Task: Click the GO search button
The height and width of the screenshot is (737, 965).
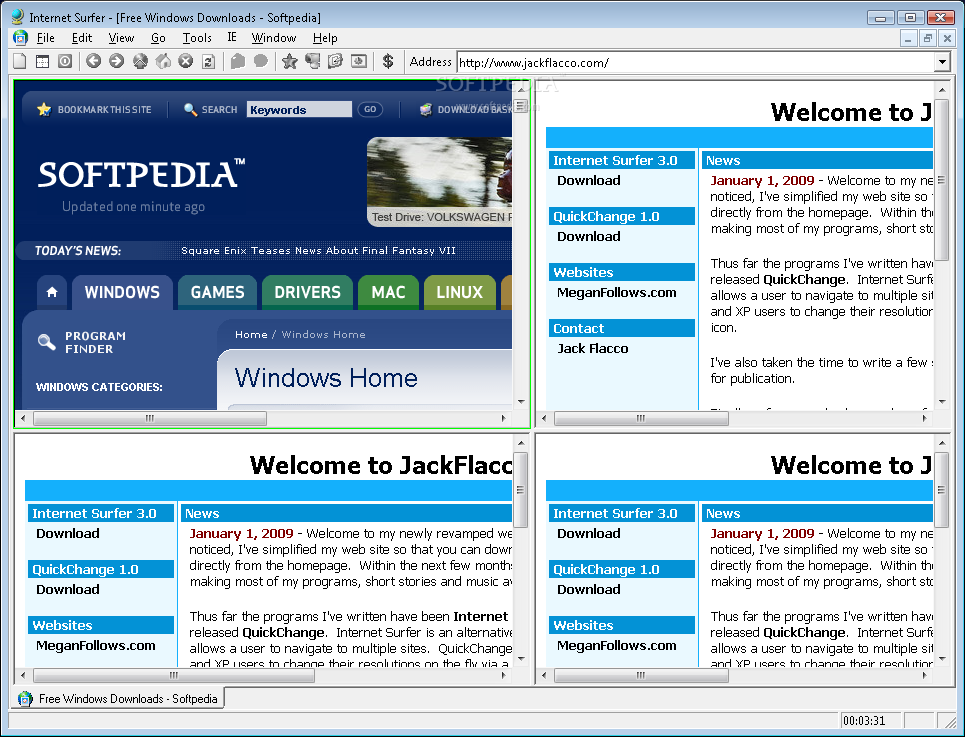Action: coord(370,110)
